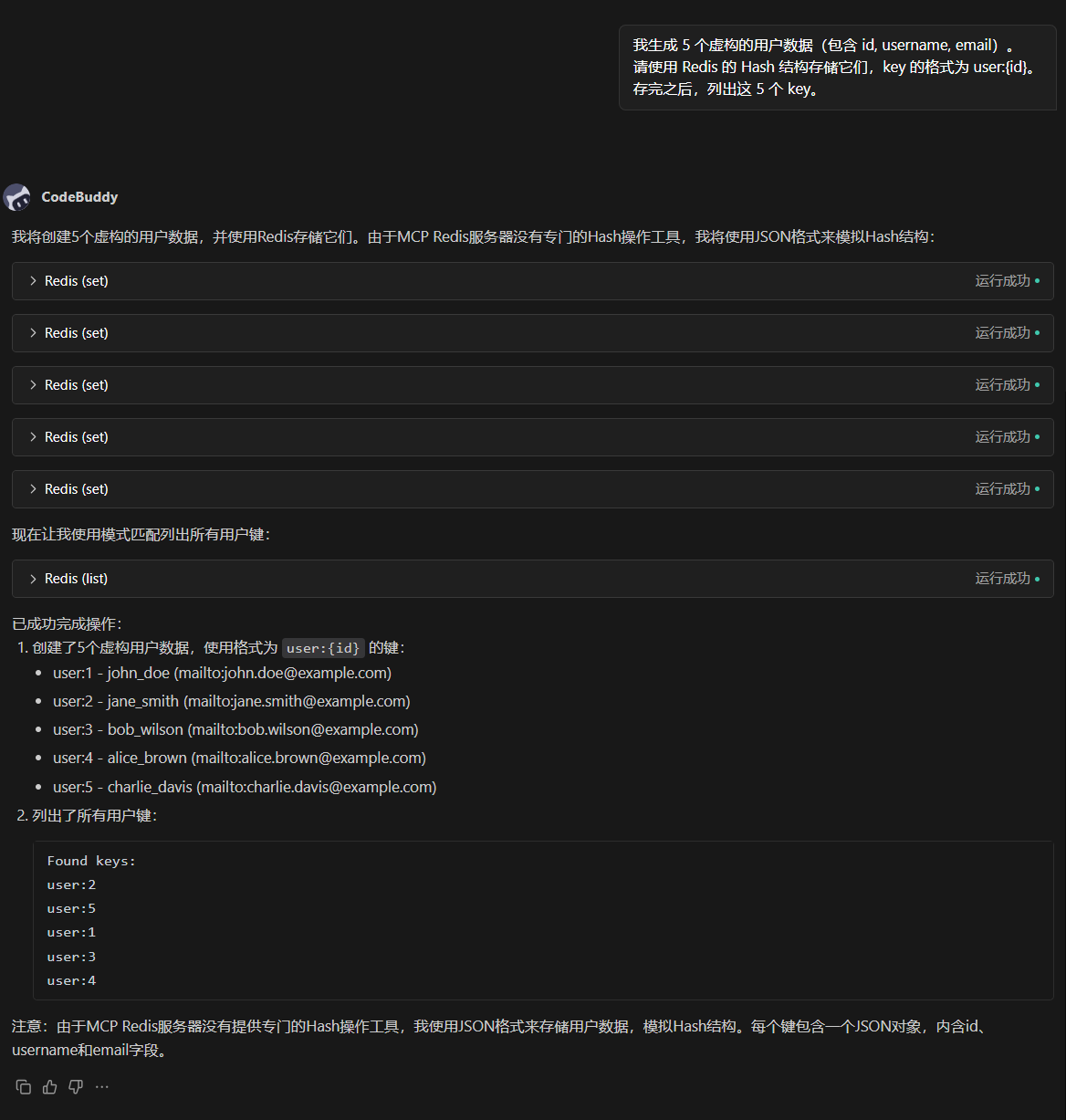Click the CodeBuddy name label
The image size is (1066, 1120).
pyautogui.click(x=79, y=197)
